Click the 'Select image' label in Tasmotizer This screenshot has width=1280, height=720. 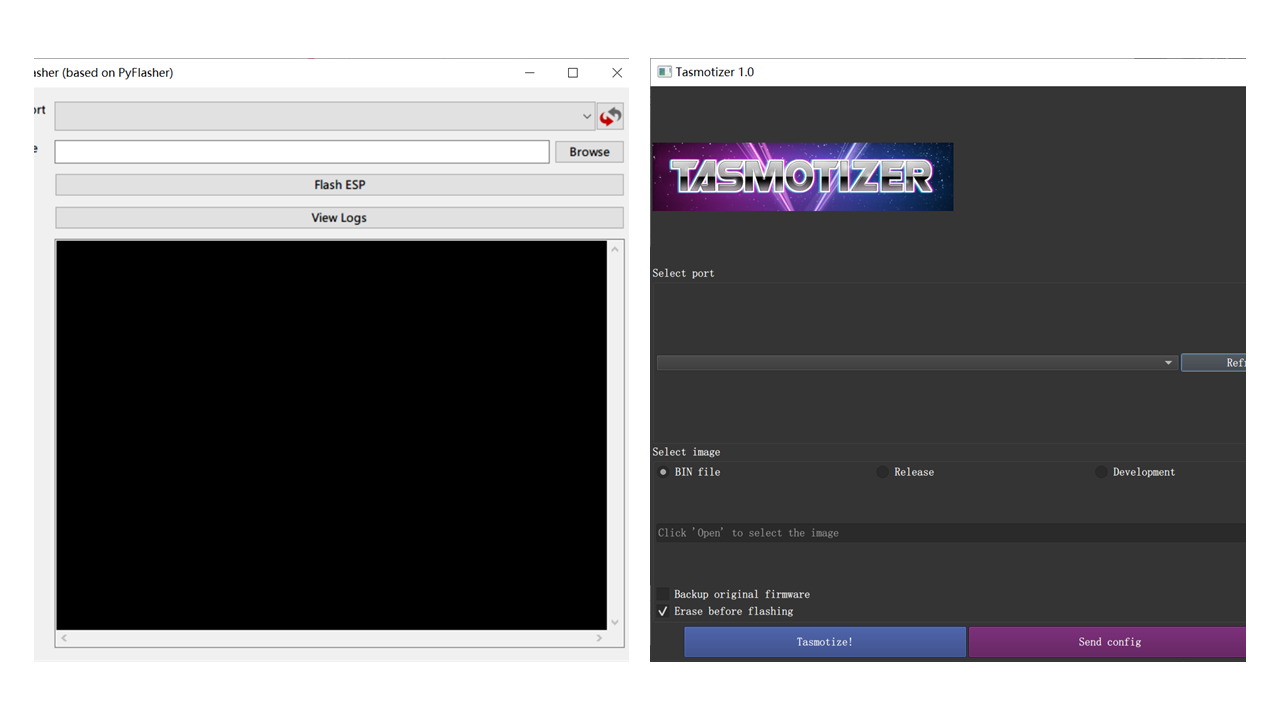(x=686, y=452)
